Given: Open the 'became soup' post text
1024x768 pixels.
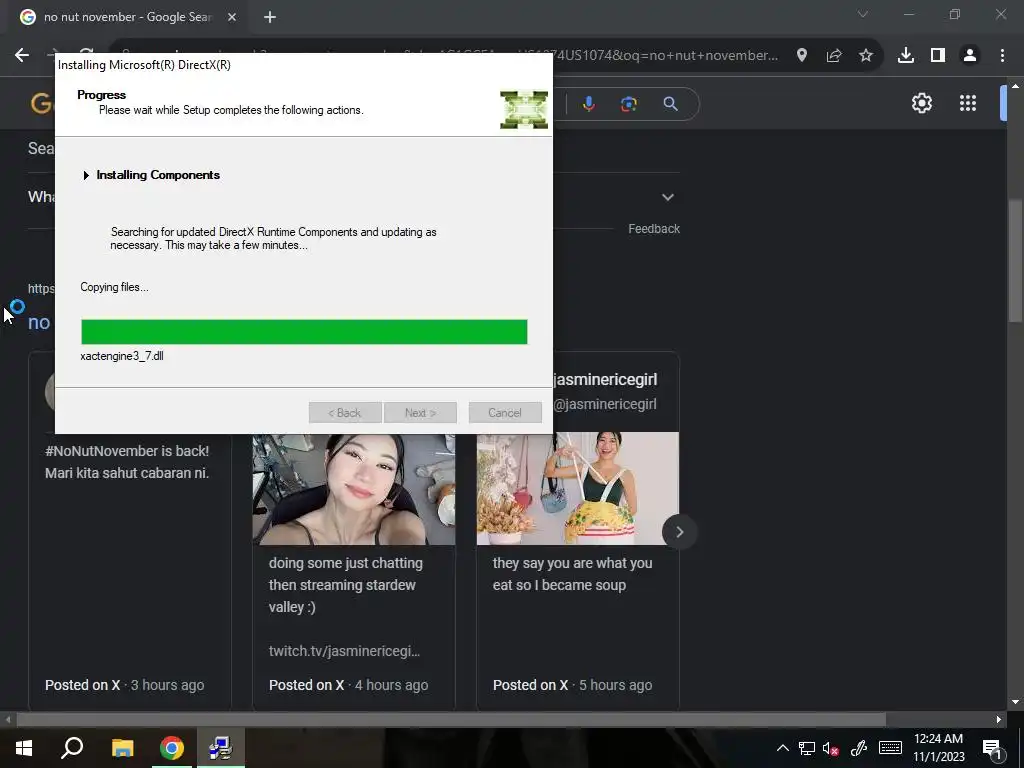Looking at the screenshot, I should point(573,574).
